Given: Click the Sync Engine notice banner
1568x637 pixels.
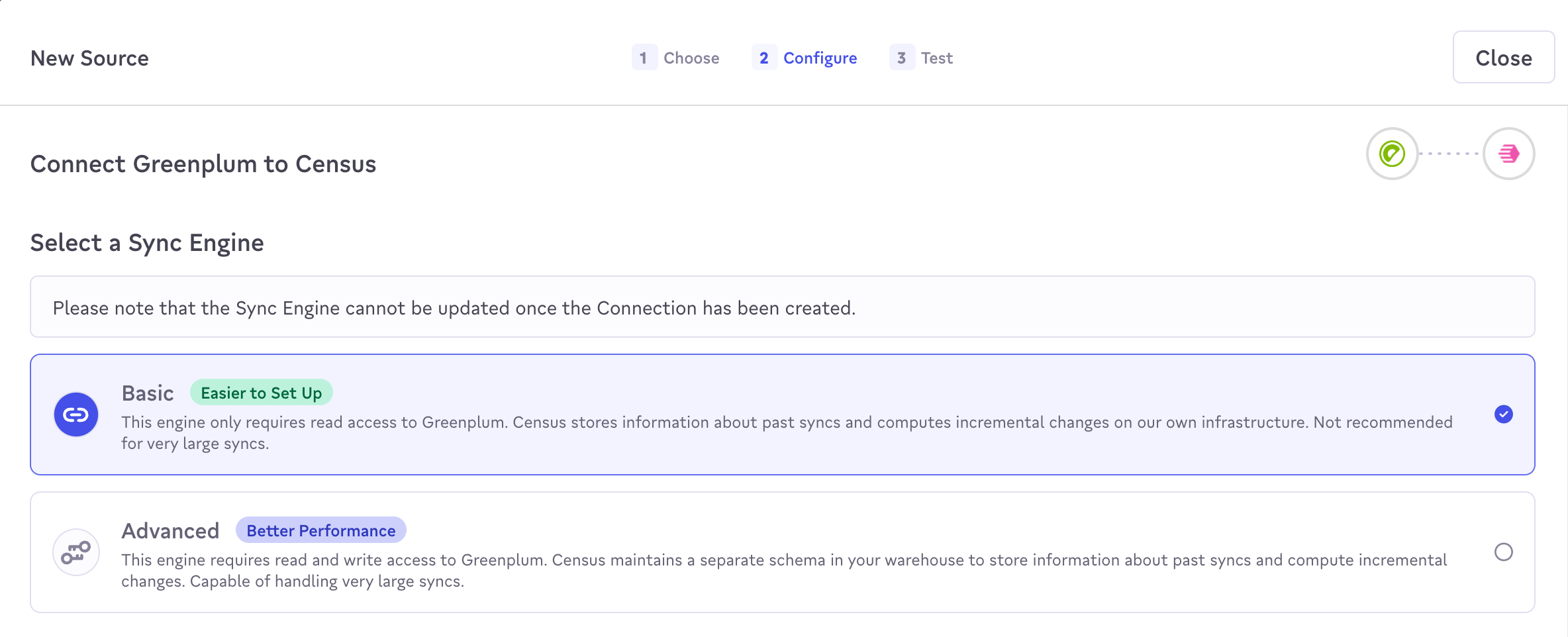Looking at the screenshot, I should 782,307.
